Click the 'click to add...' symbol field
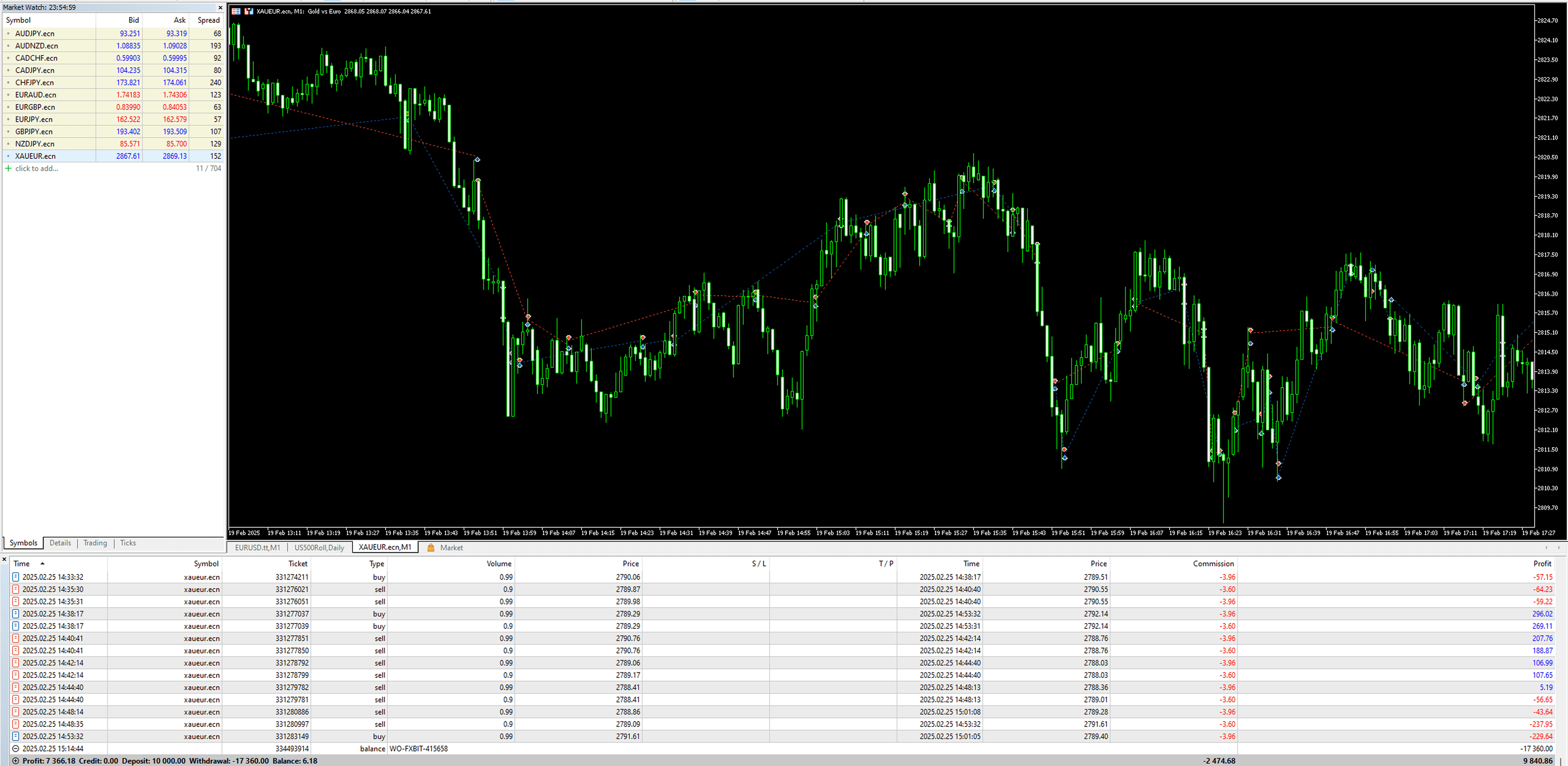 tap(36, 169)
